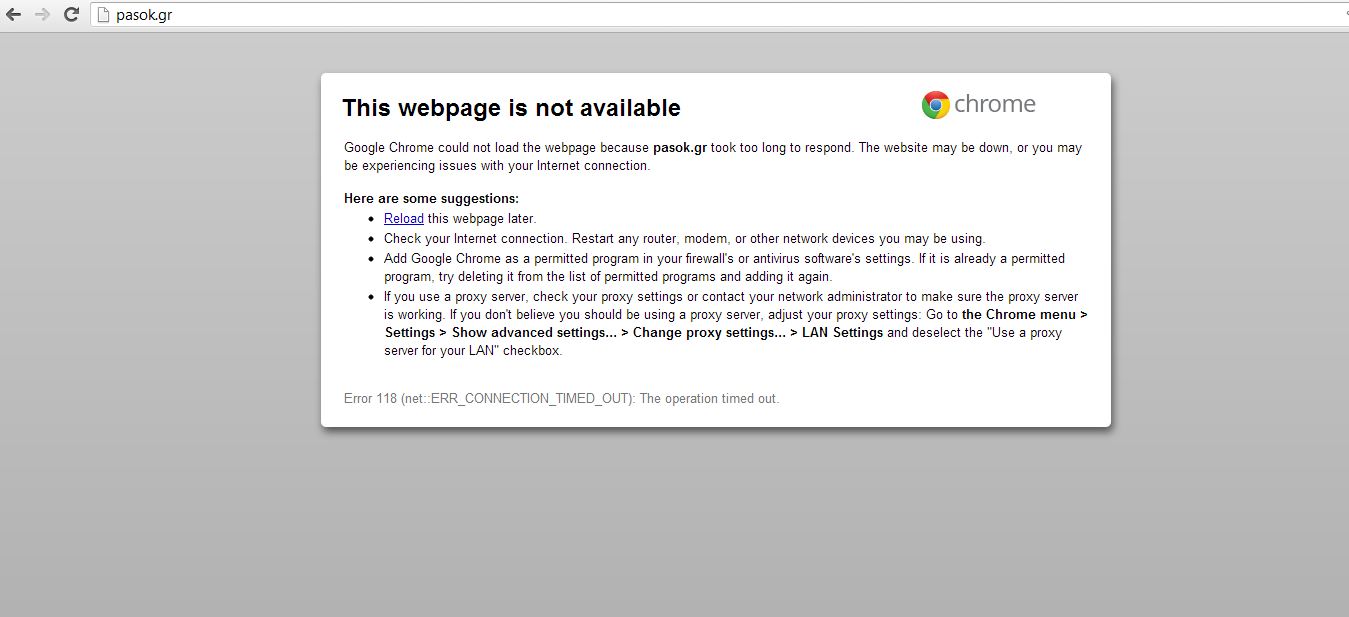Click bold 'the Chrome menu >' text
Screen dimensions: 1349x617
(1024, 315)
